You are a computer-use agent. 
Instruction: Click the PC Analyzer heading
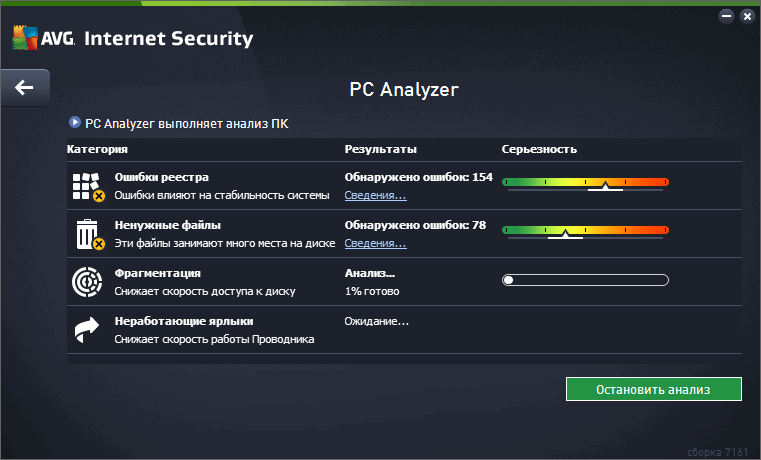point(404,89)
